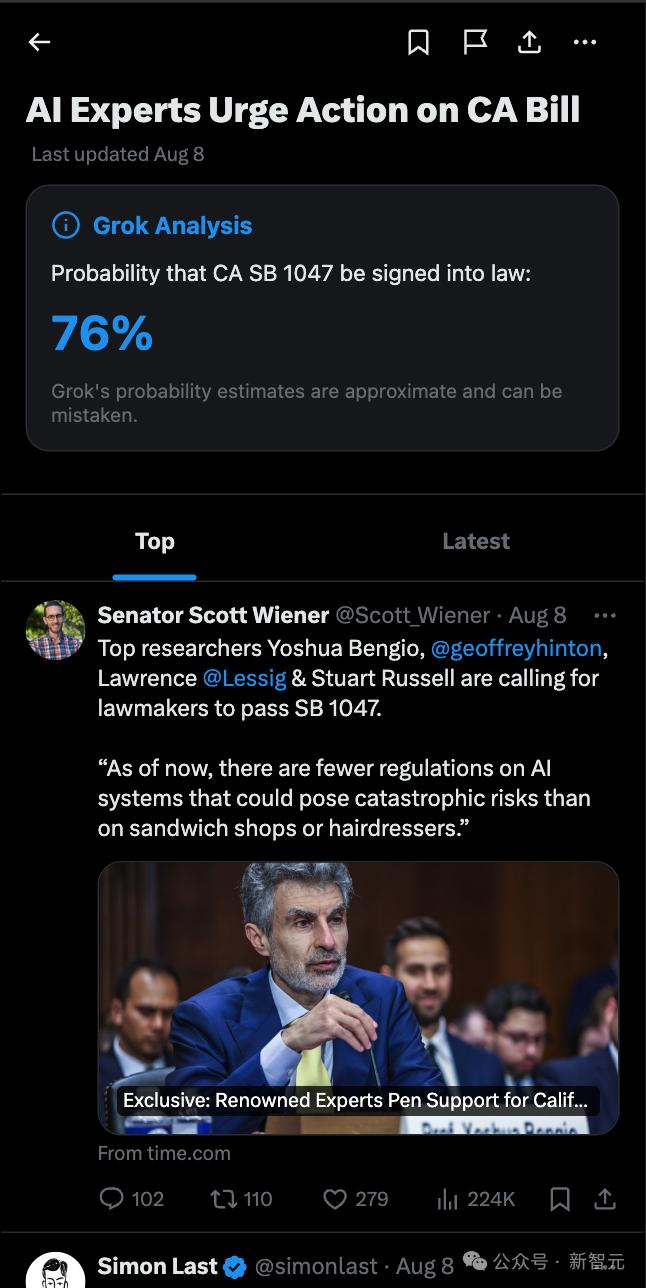Screen dimensions: 646x1288
Task: Open the @geoffreyhinton mention link
Action: point(516,648)
